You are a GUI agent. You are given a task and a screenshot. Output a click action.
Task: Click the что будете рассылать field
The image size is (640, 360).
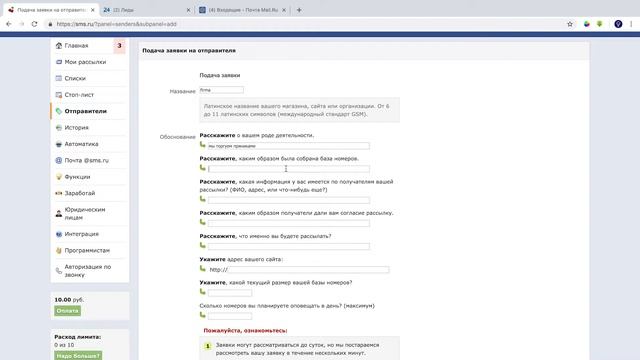[x=289, y=246]
